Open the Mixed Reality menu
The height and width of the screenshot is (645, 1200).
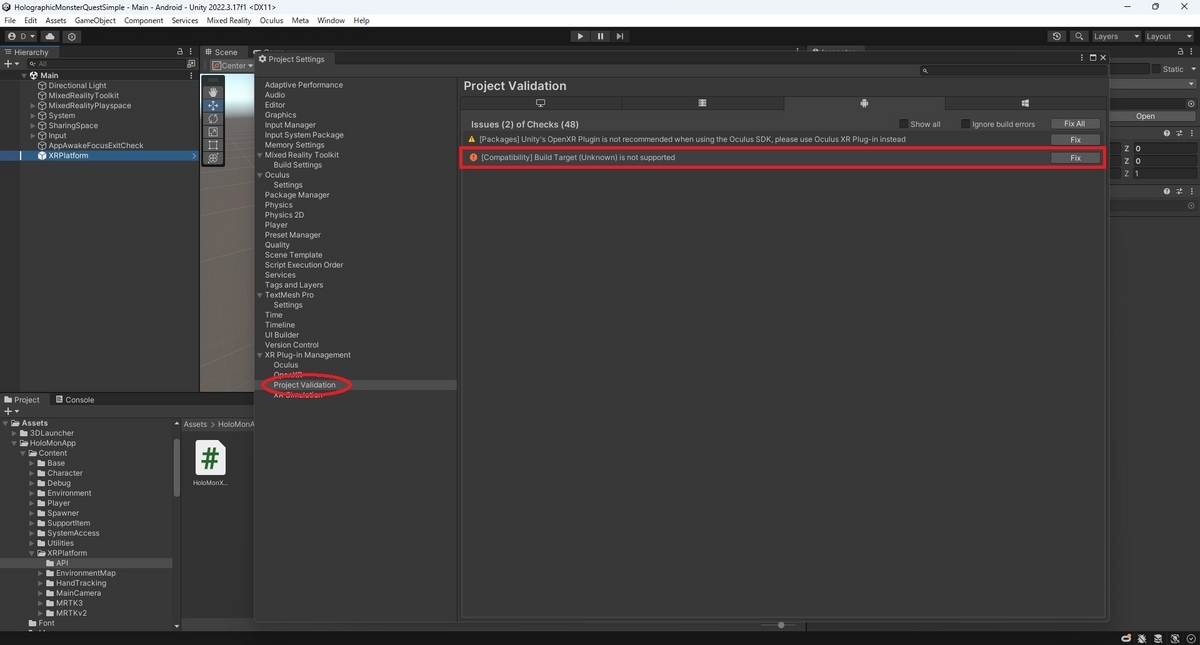point(229,20)
